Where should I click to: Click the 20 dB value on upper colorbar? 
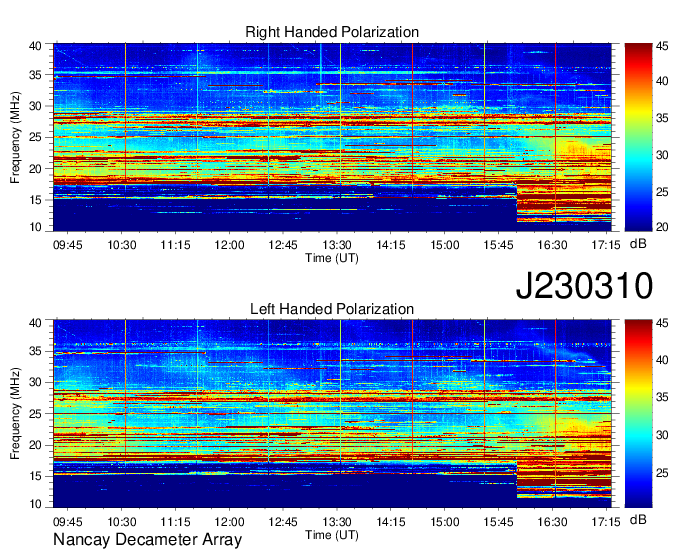[x=662, y=227]
